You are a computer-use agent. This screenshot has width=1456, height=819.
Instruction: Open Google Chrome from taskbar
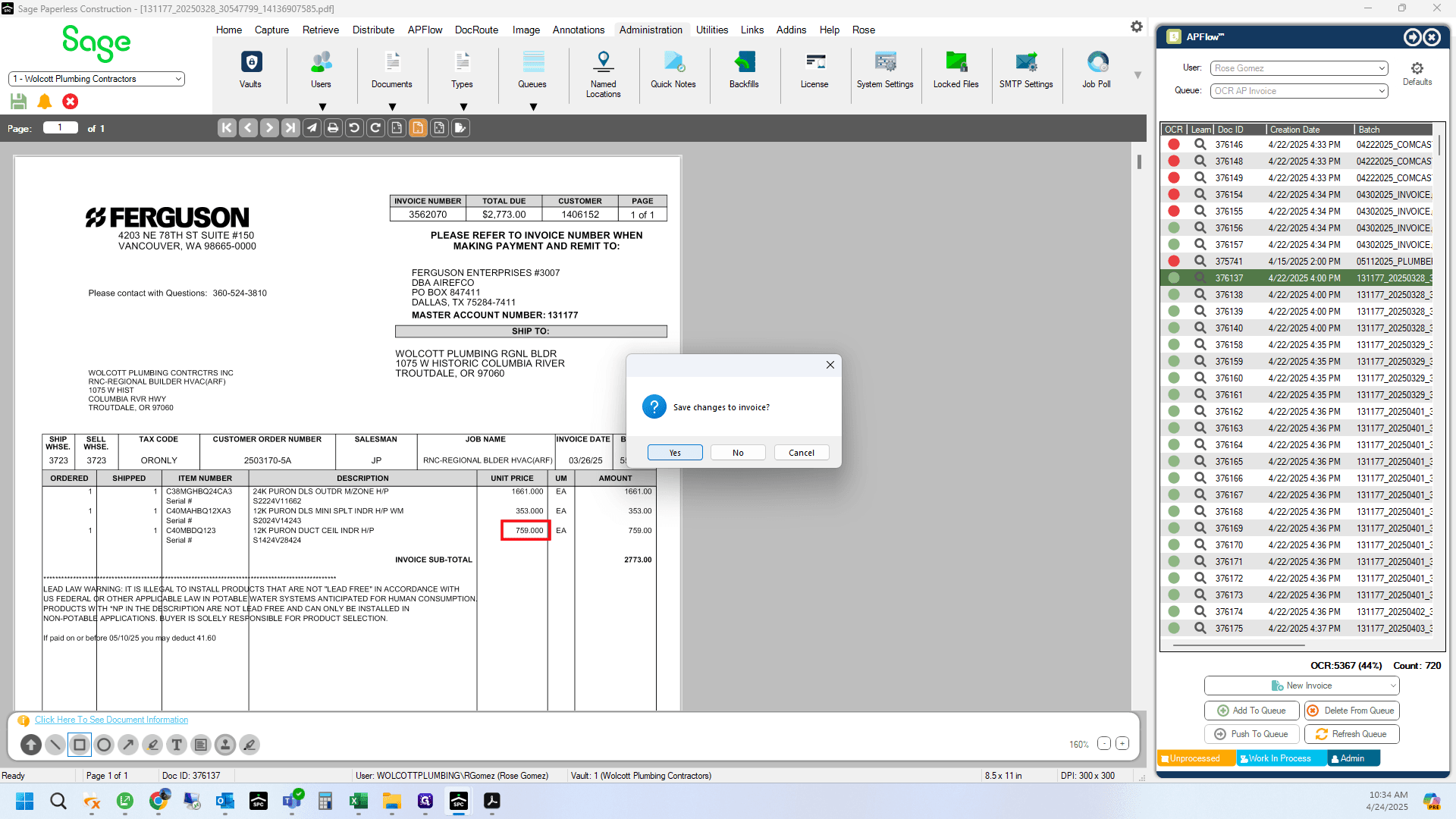[158, 801]
